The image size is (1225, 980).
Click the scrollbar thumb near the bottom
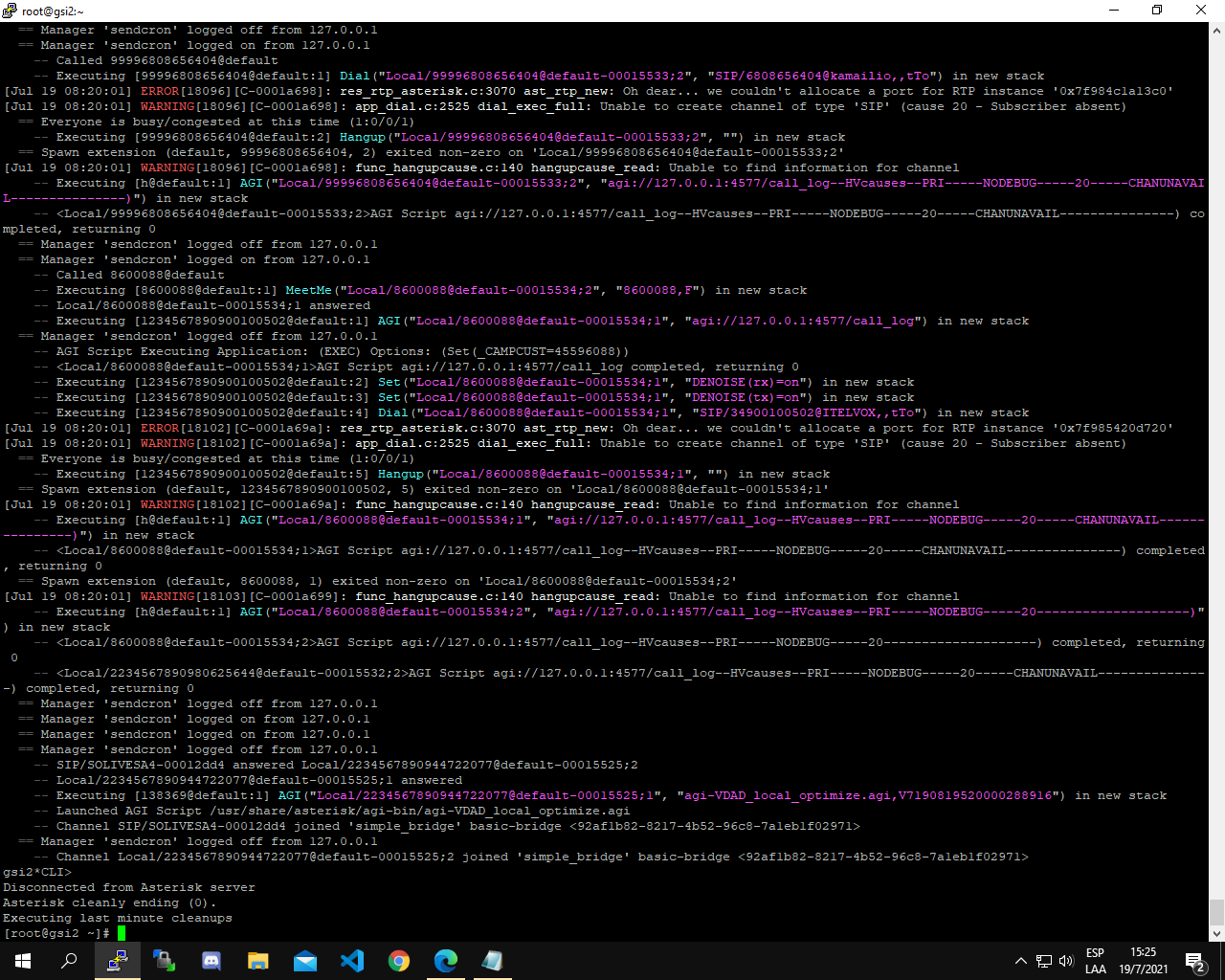pyautogui.click(x=1216, y=912)
